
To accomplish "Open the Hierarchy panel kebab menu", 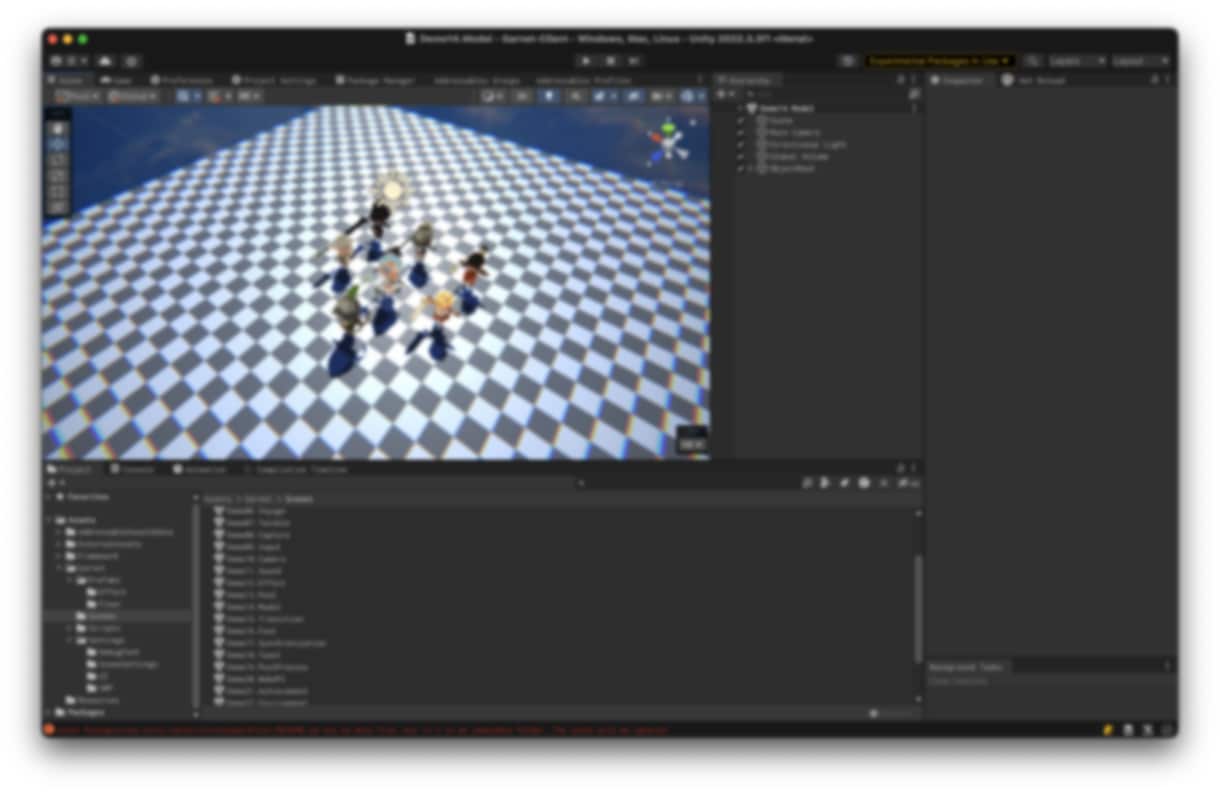I will point(913,80).
